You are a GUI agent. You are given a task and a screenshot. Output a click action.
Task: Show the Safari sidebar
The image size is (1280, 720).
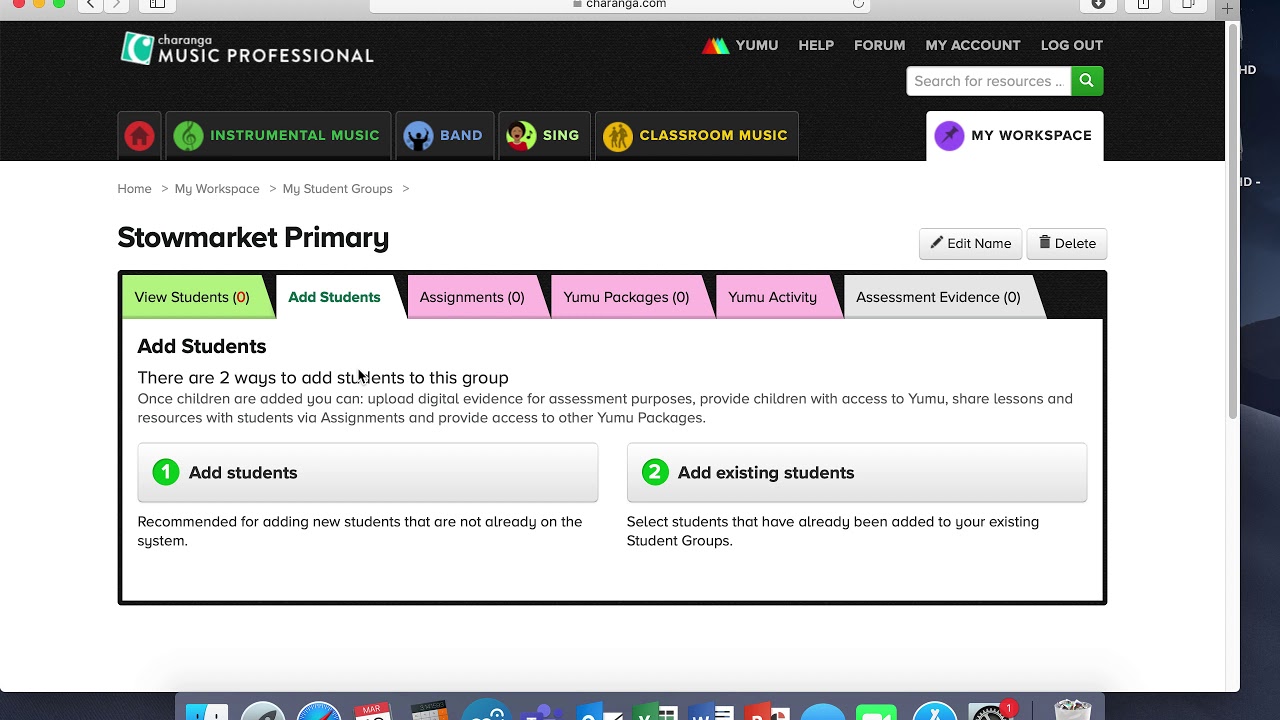tap(157, 4)
